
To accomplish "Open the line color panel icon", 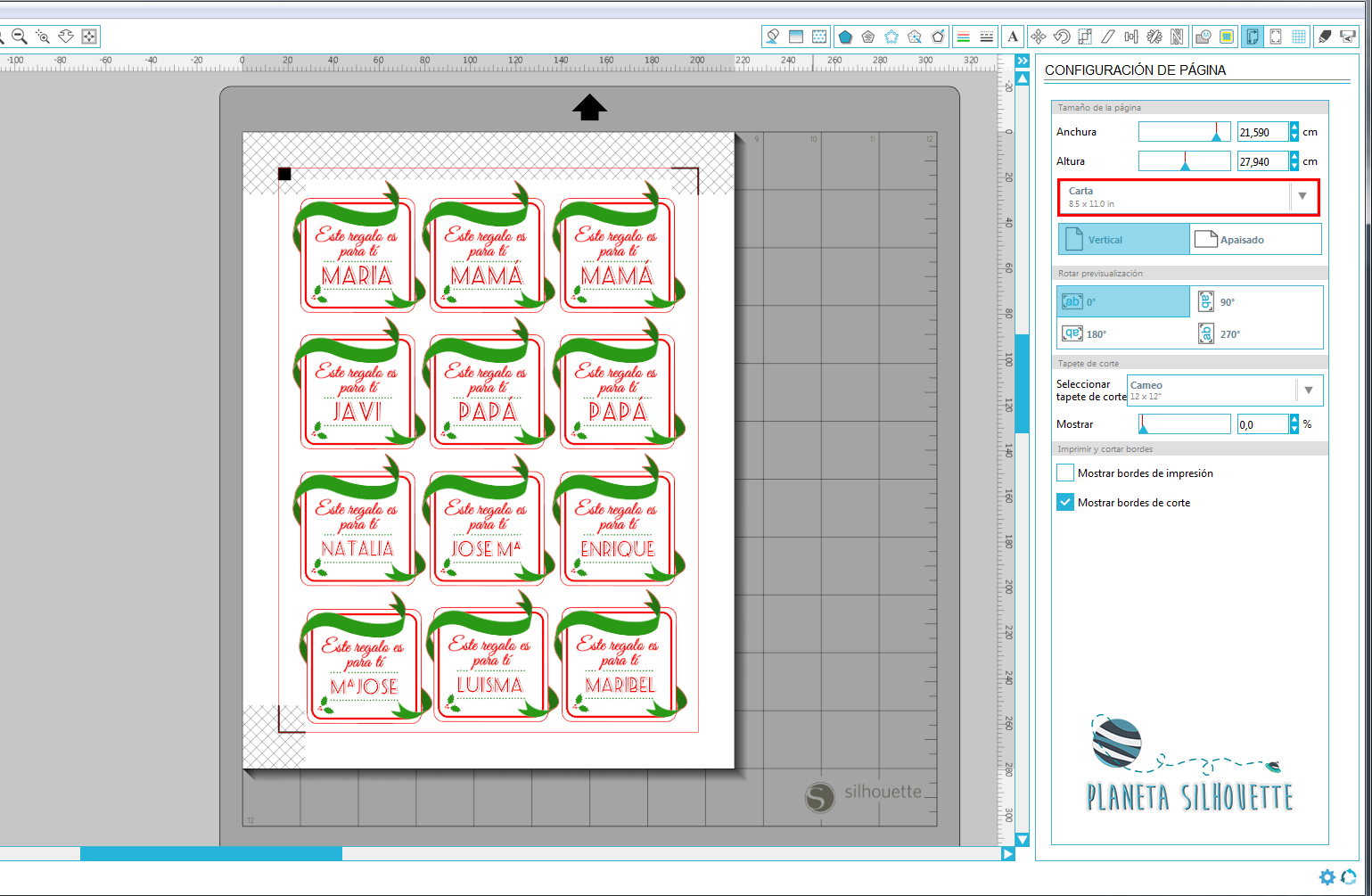I will [x=963, y=37].
